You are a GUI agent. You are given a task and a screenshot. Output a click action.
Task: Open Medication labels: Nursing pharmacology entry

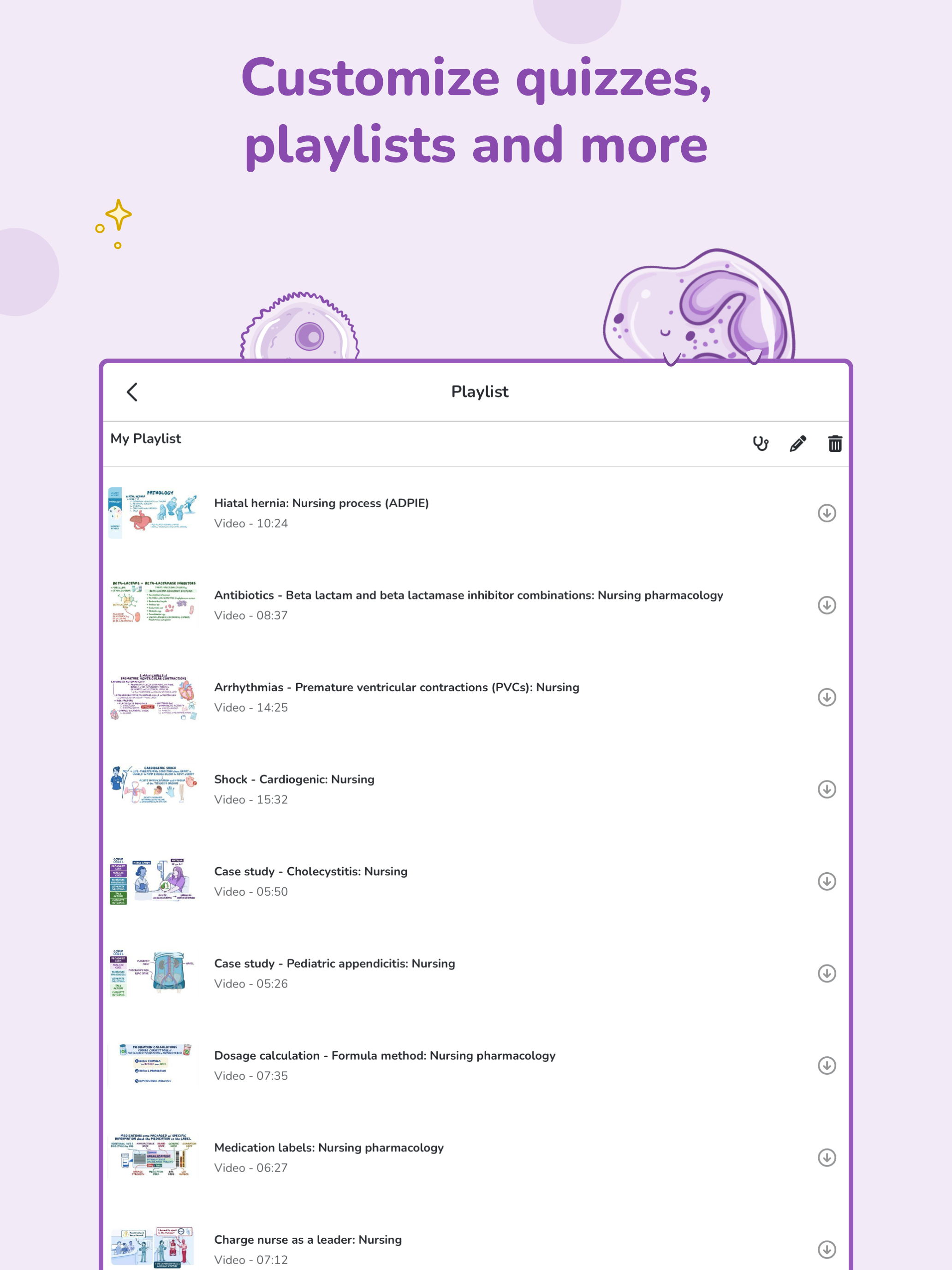(329, 1148)
